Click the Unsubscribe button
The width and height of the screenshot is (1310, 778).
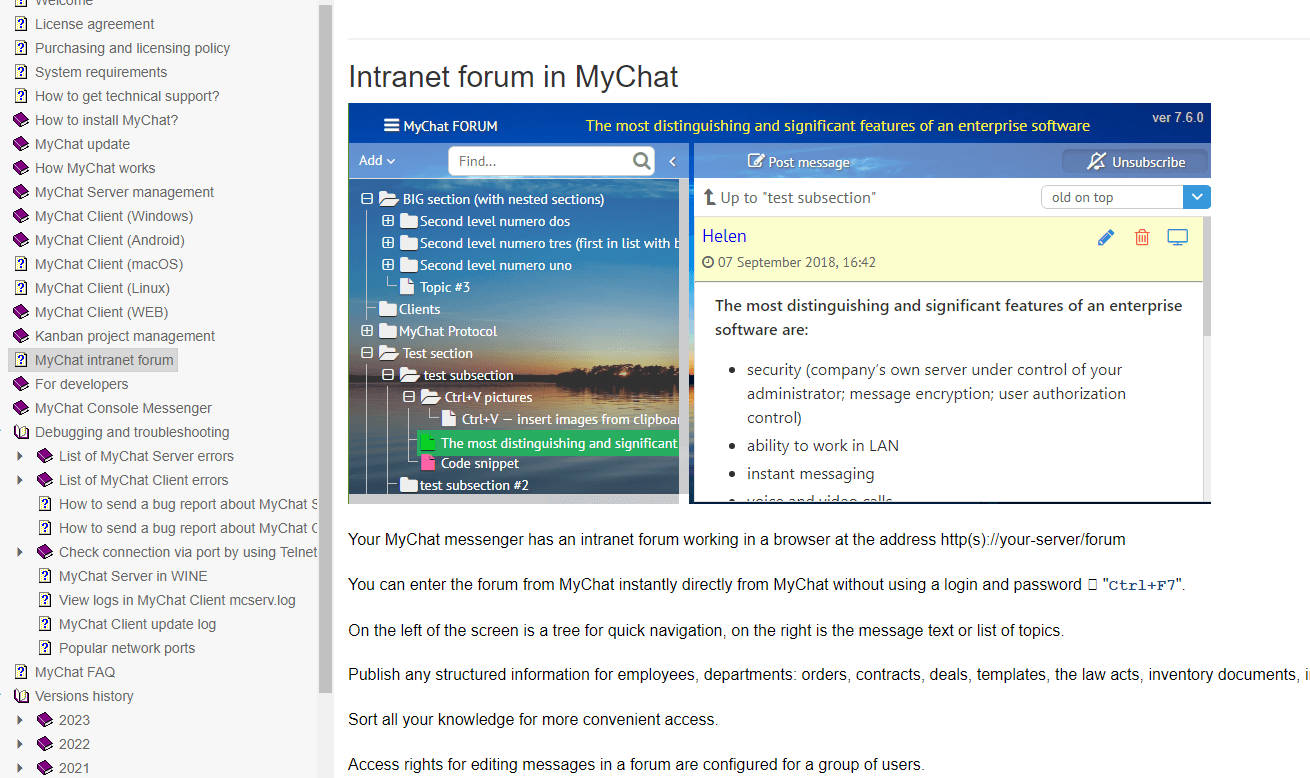[x=1135, y=161]
